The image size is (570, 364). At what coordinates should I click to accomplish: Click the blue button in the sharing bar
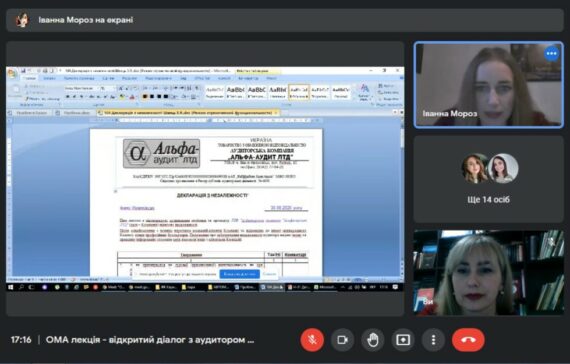(240, 274)
